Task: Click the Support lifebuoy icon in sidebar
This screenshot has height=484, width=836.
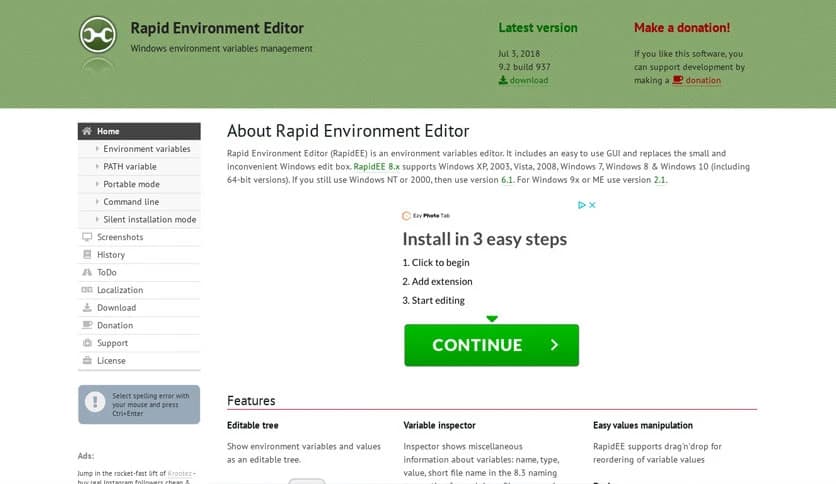Action: tap(87, 343)
